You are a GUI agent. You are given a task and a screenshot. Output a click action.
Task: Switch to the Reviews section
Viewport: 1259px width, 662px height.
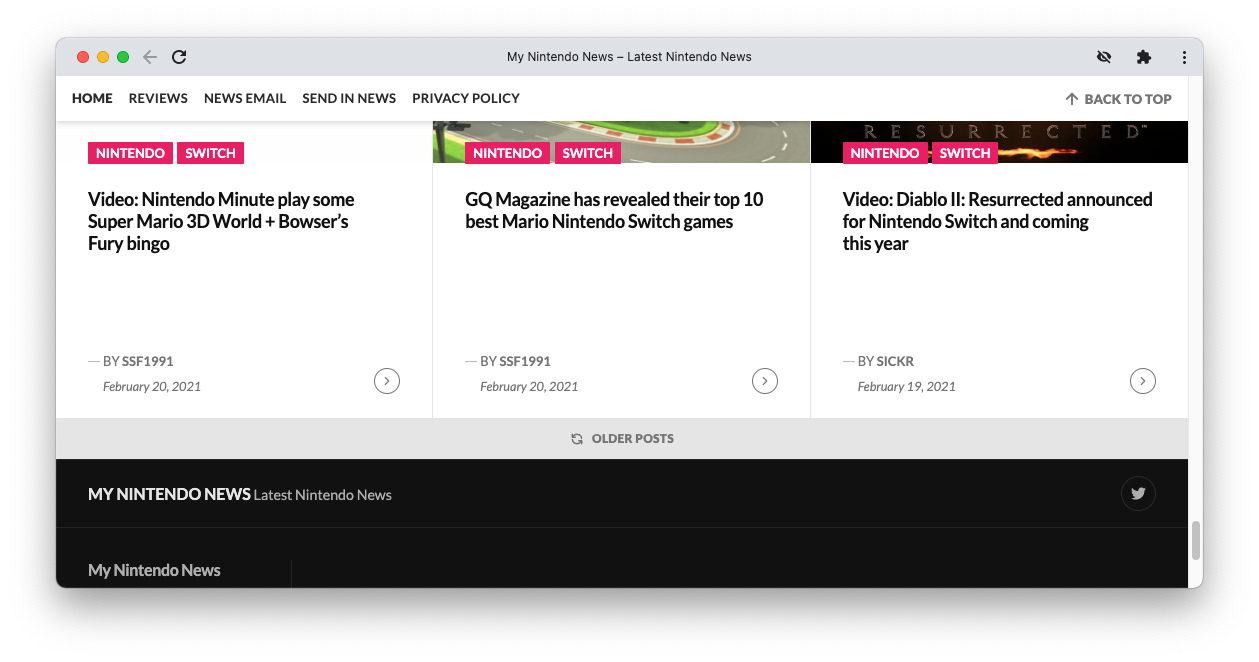click(x=158, y=98)
